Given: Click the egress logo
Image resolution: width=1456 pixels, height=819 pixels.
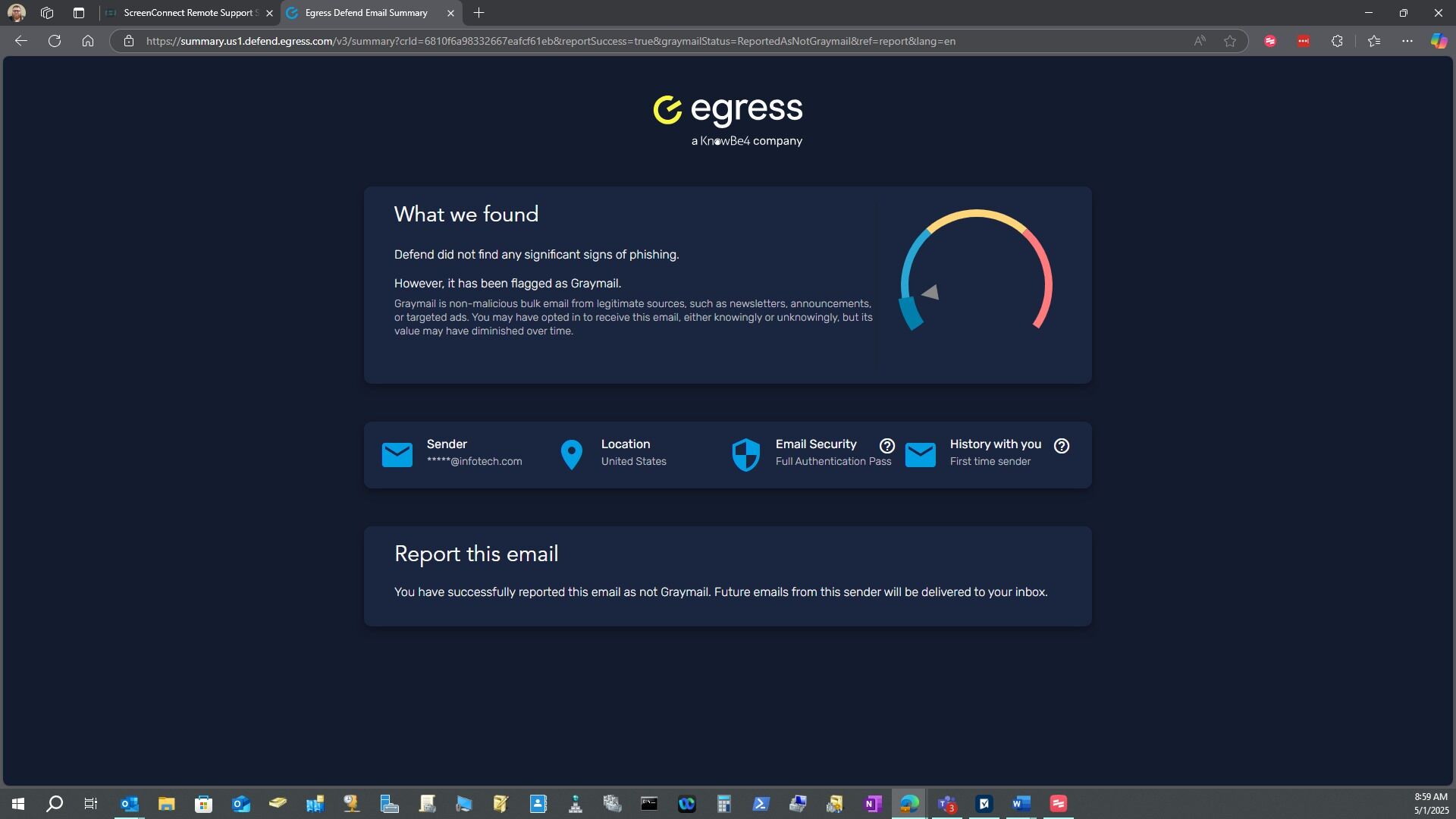Looking at the screenshot, I should click(x=728, y=120).
